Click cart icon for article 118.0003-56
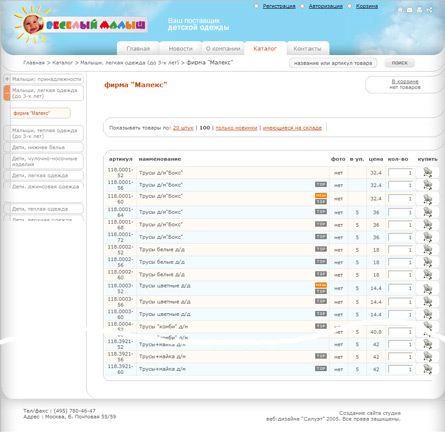Viewport: 445px width, 432px height. point(427,302)
